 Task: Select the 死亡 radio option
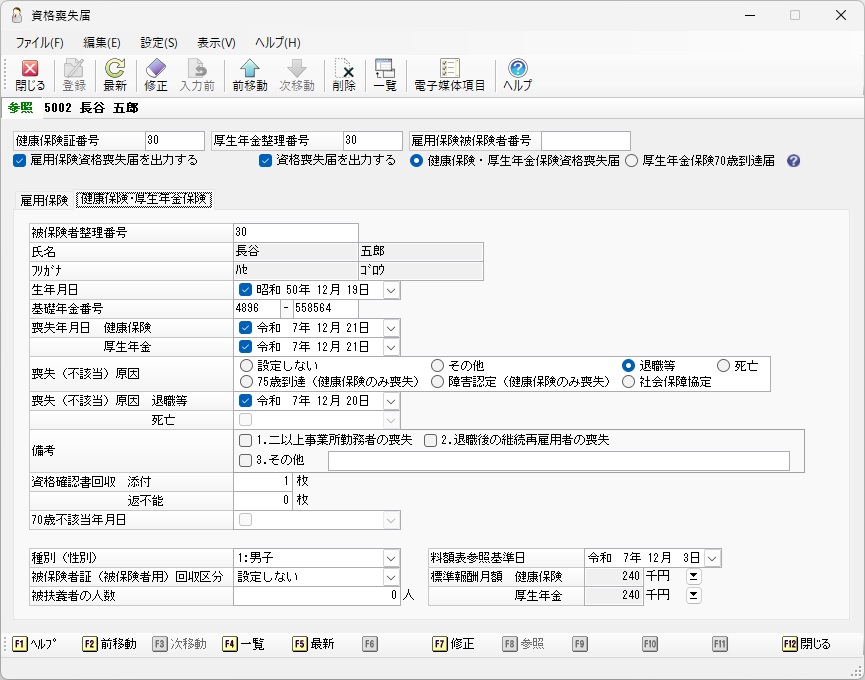(723, 366)
